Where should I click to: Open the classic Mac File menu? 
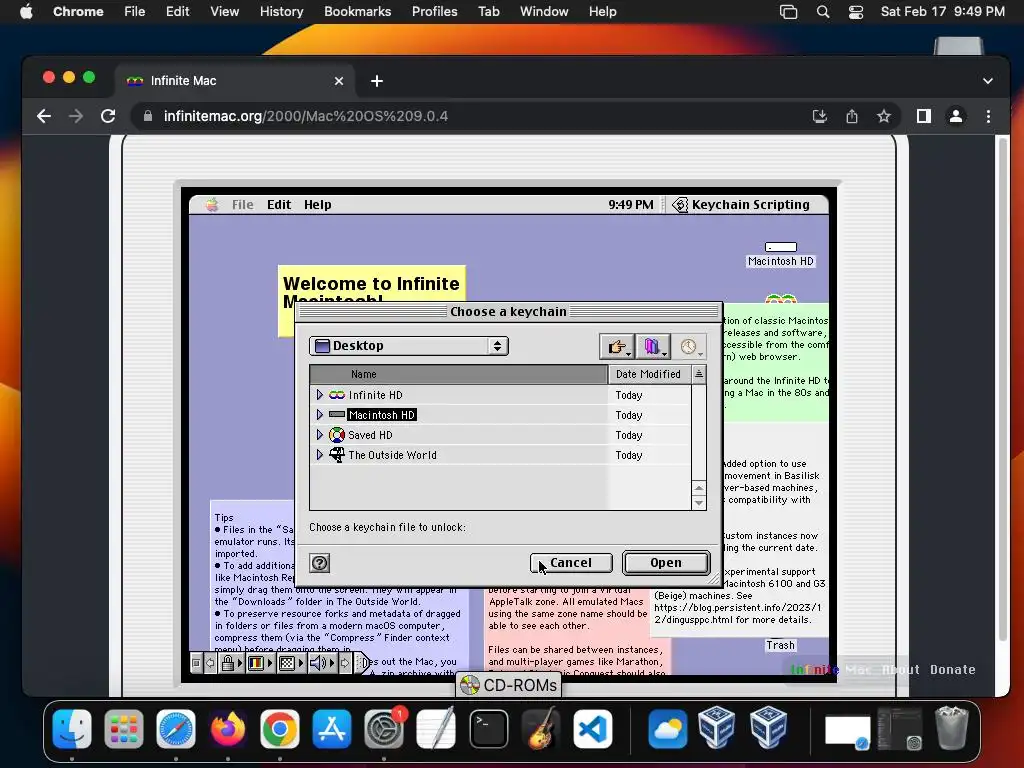242,204
